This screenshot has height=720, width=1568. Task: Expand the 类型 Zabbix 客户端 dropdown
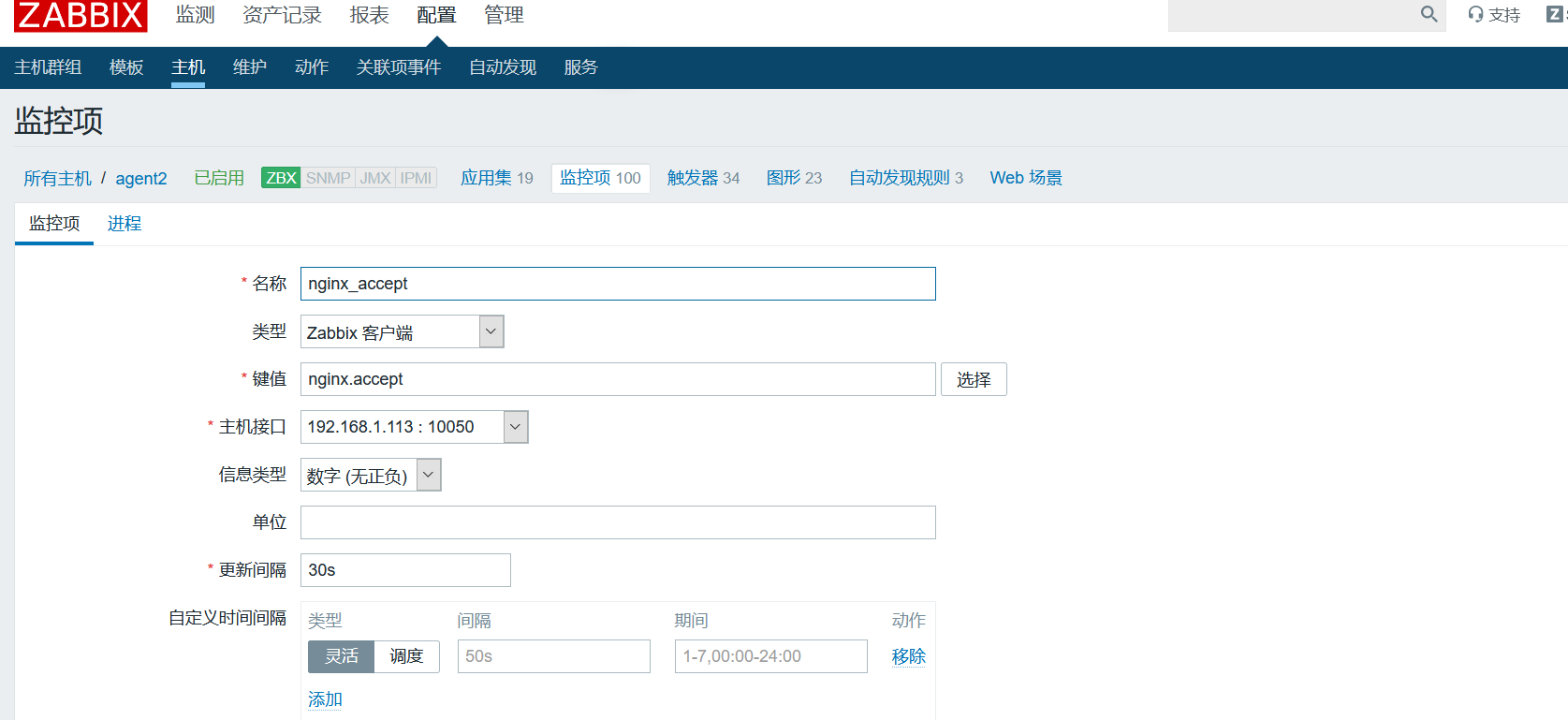tap(403, 331)
